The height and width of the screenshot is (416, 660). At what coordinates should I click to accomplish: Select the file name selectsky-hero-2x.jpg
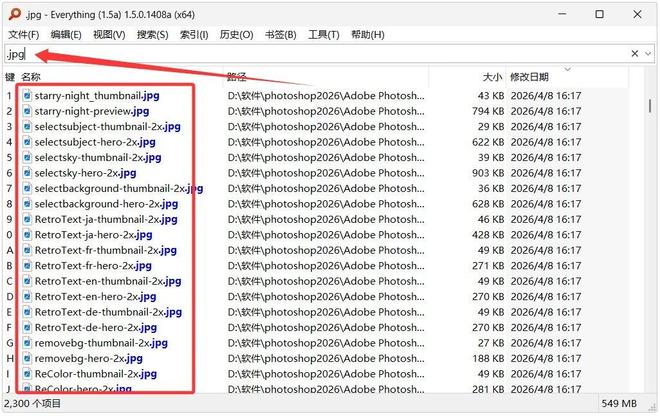click(x=85, y=173)
